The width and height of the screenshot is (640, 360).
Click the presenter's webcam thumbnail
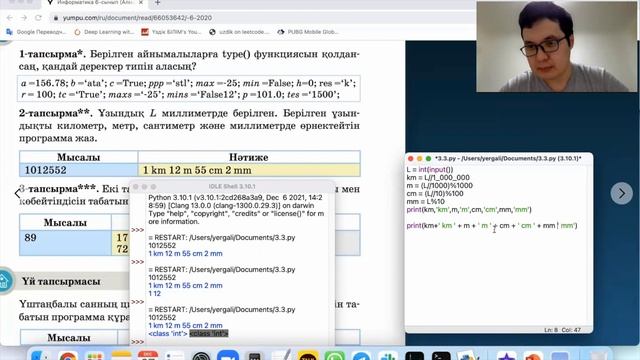556,46
